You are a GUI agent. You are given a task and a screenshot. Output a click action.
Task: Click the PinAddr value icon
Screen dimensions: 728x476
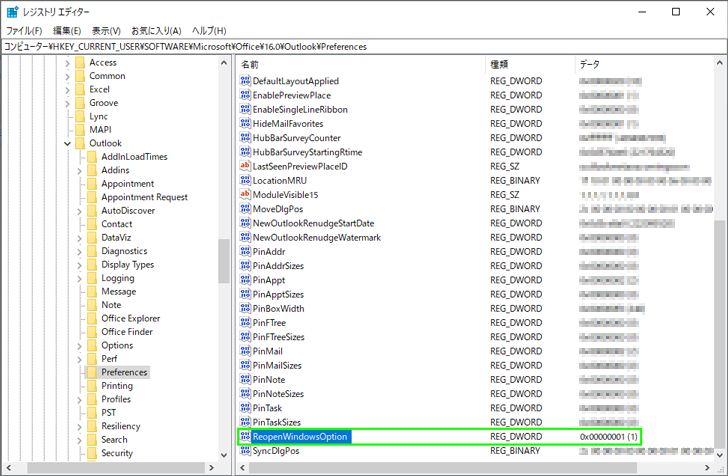pos(245,251)
